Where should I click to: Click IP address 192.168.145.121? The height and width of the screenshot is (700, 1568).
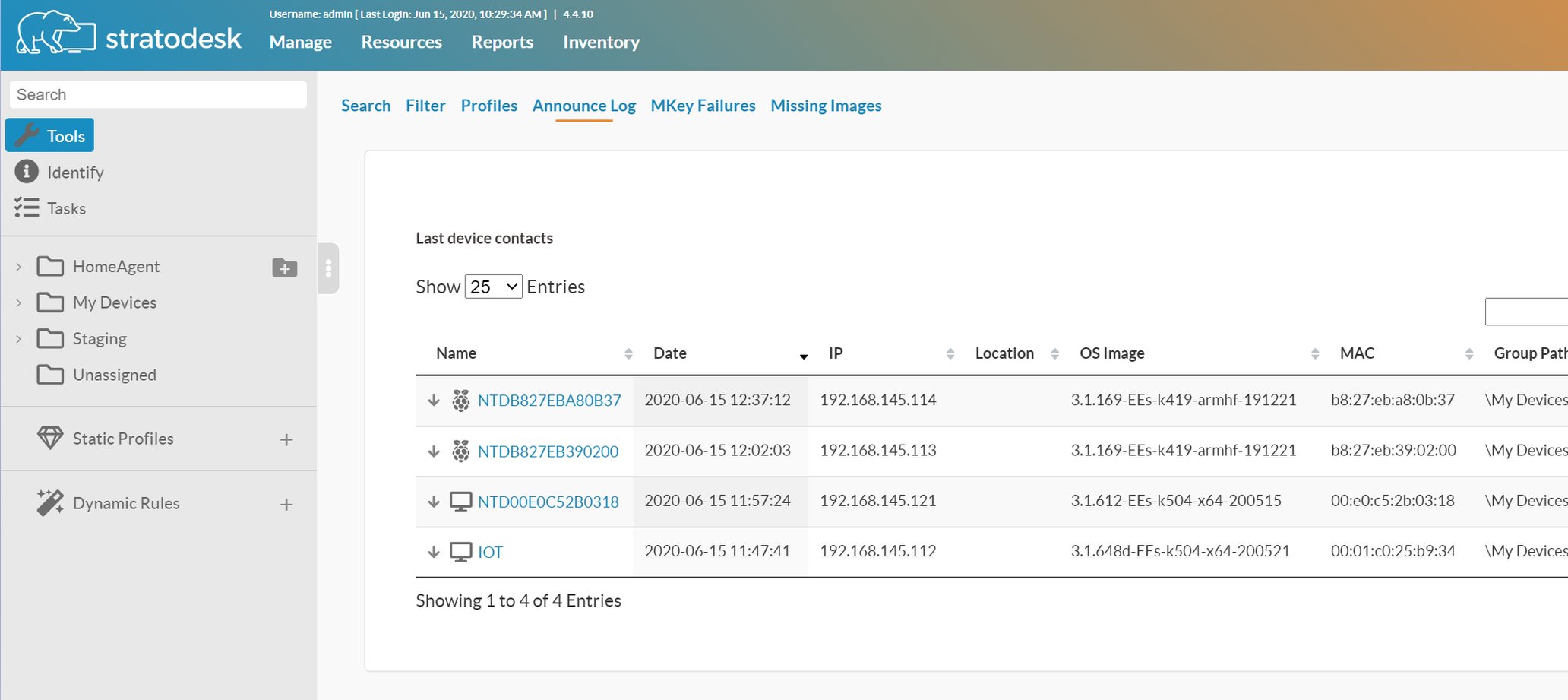(877, 501)
